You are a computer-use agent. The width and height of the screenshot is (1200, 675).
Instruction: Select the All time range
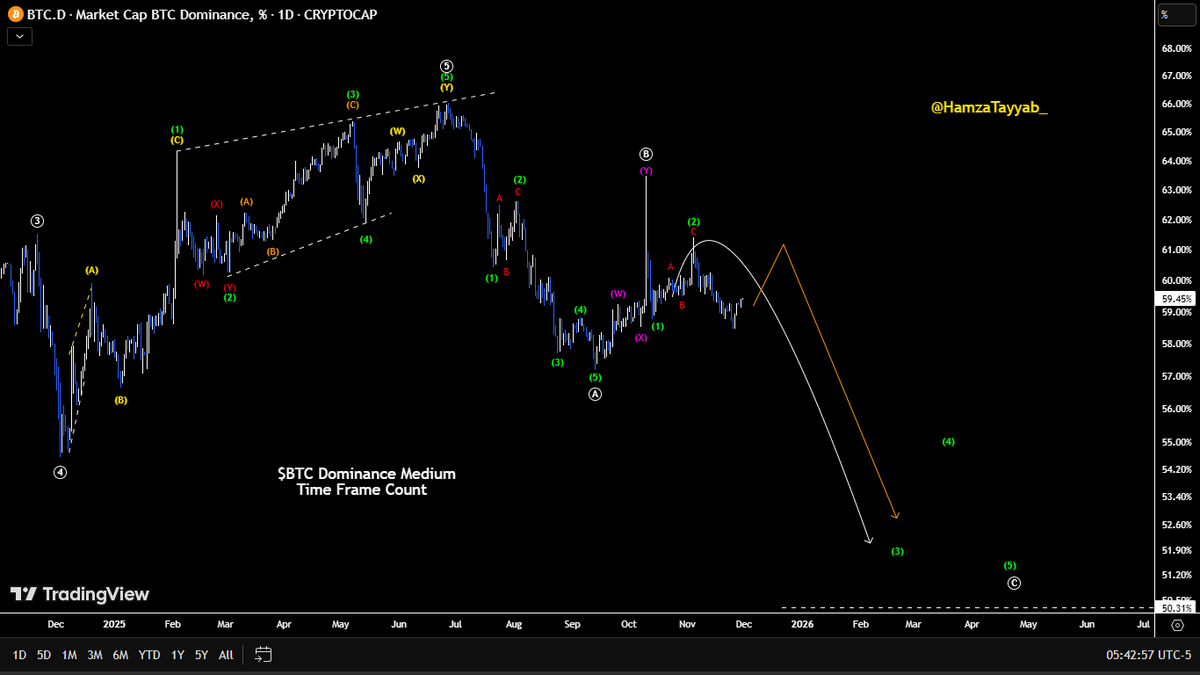(x=226, y=655)
